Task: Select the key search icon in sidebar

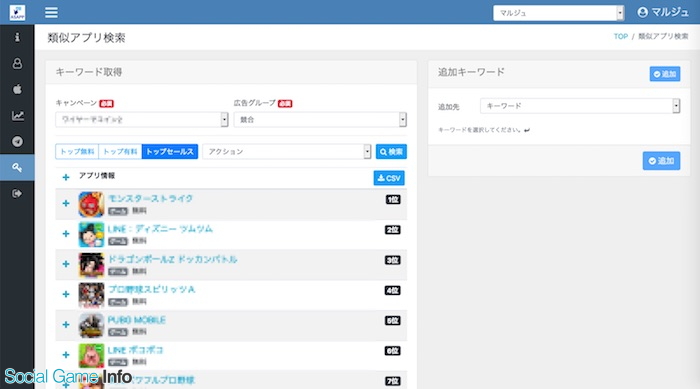Action: click(x=17, y=167)
